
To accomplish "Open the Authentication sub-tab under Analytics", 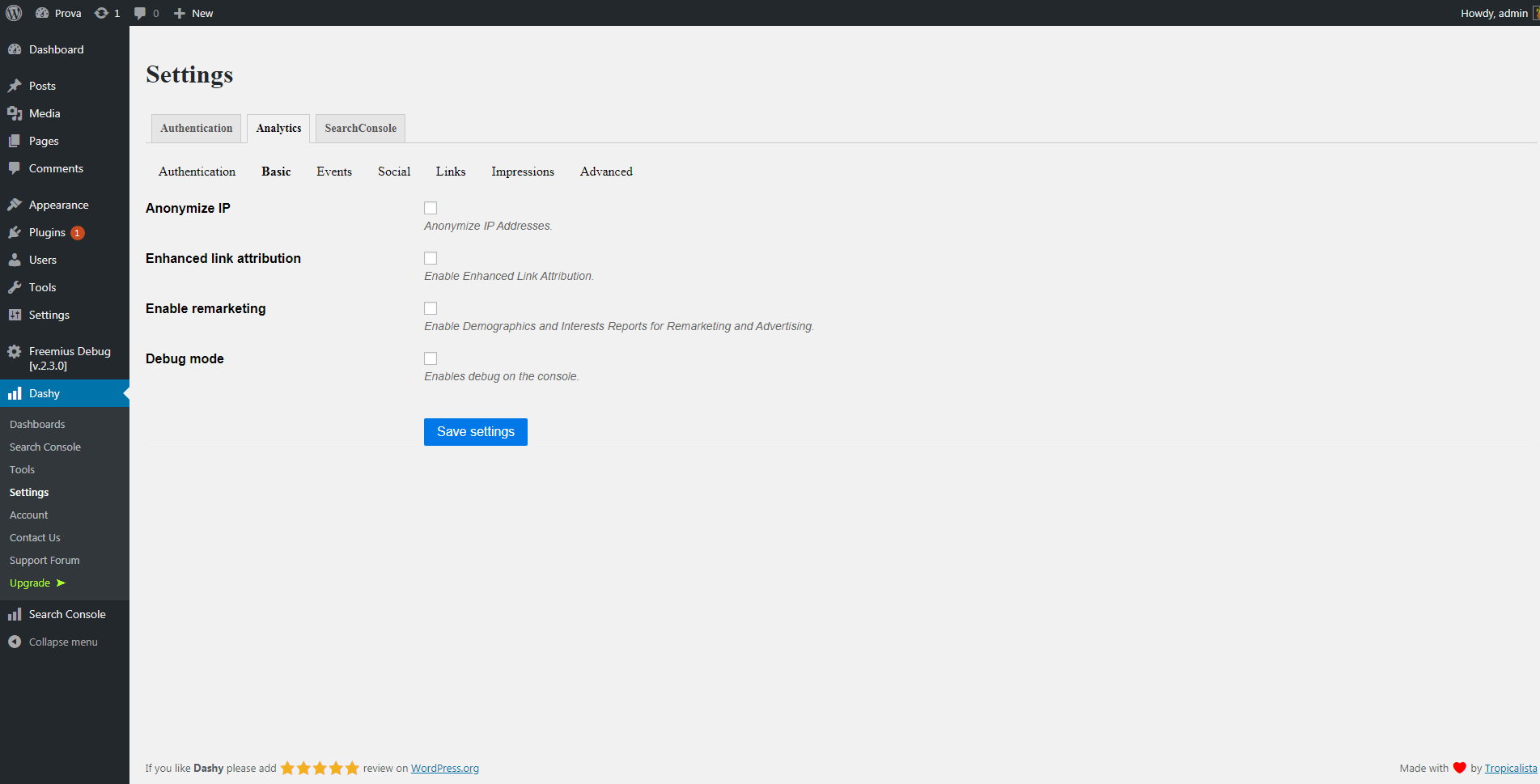I will click(x=197, y=172).
